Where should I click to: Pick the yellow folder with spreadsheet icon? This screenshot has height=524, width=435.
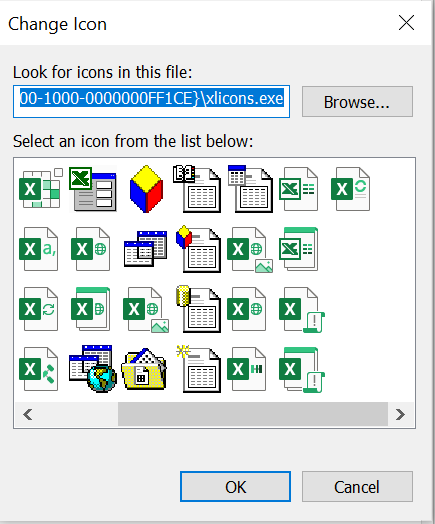pyautogui.click(x=144, y=369)
